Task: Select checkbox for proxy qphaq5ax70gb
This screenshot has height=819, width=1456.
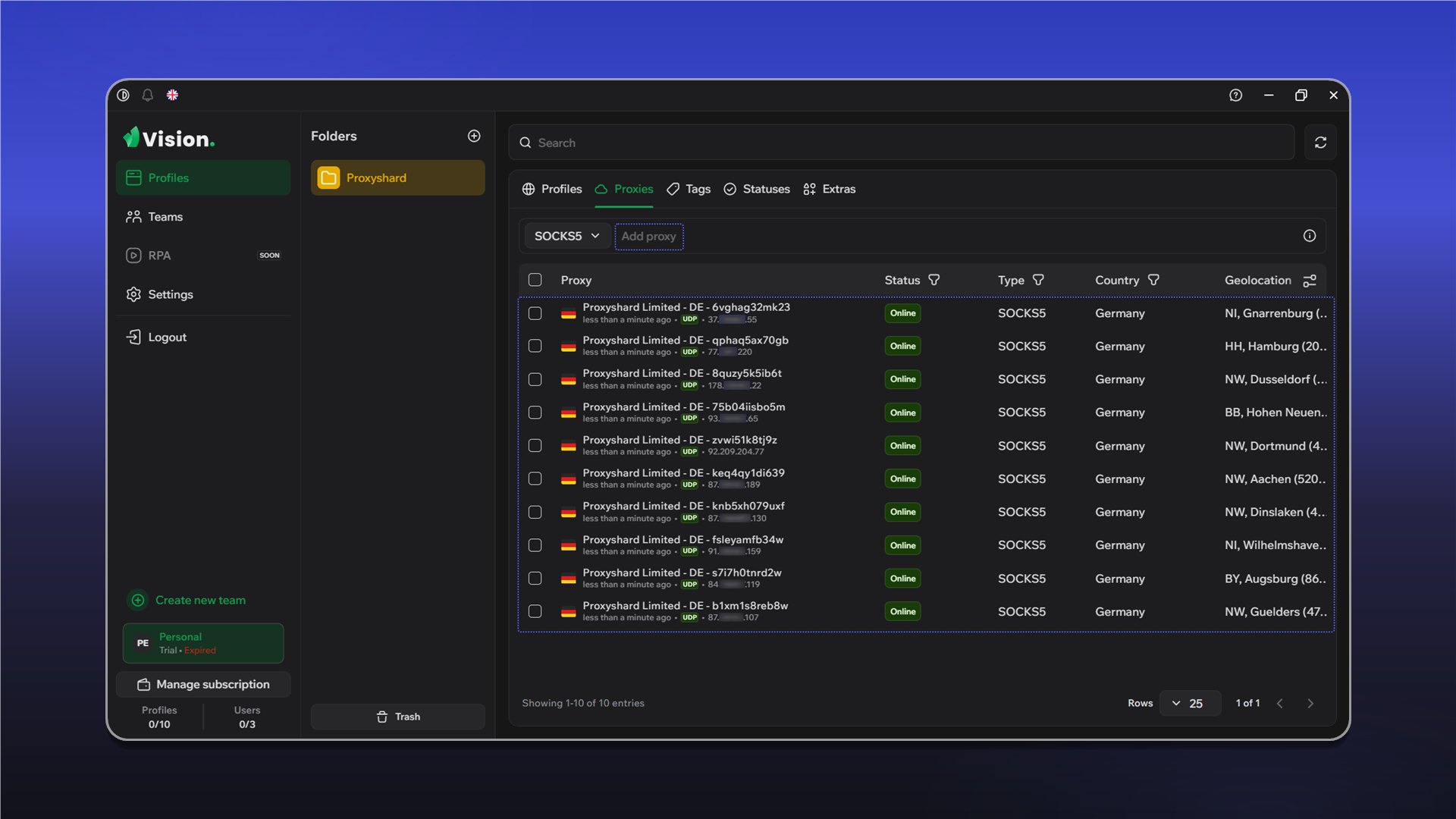Action: (535, 346)
